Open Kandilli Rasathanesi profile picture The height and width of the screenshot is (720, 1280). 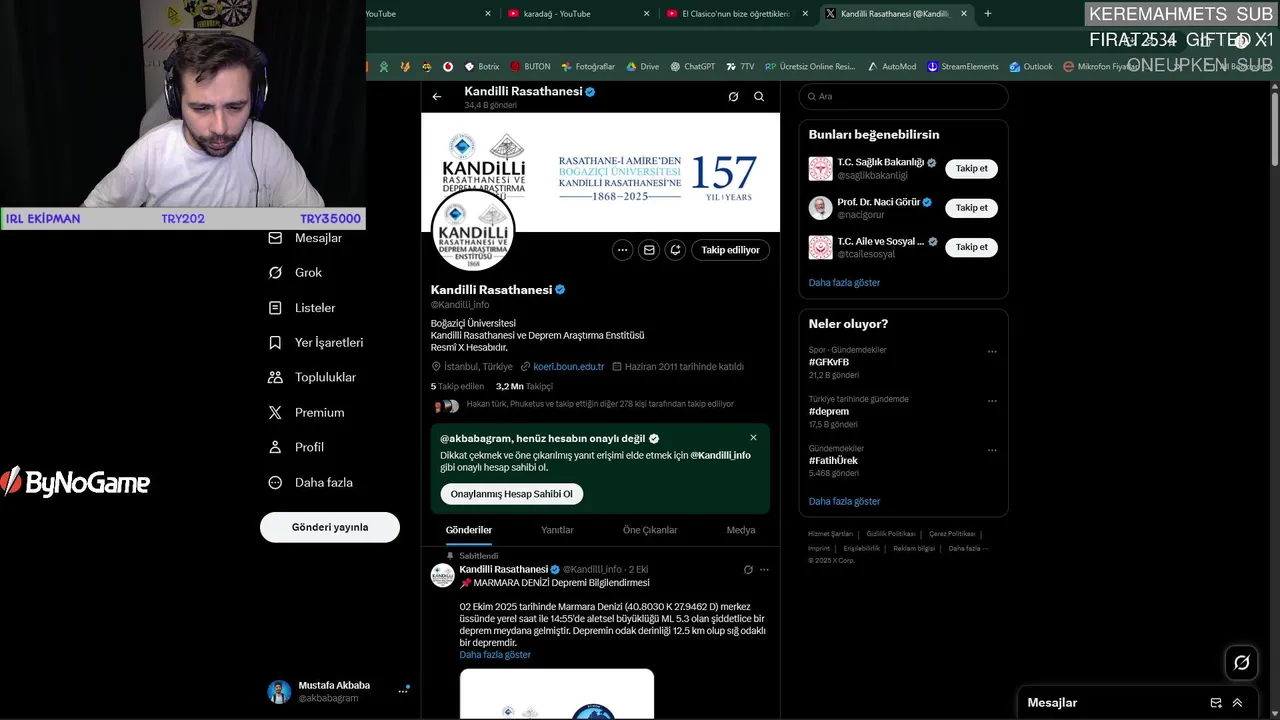[473, 231]
